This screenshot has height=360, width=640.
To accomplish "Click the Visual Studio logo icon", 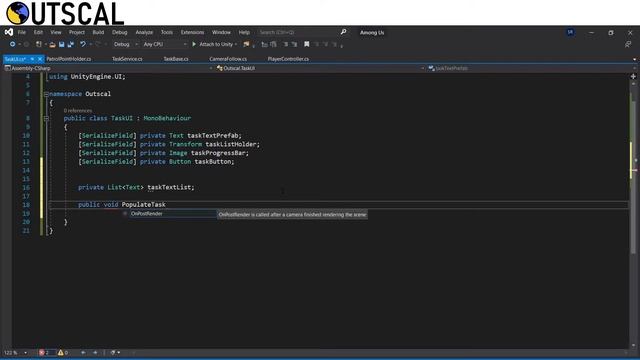I will tap(9, 32).
